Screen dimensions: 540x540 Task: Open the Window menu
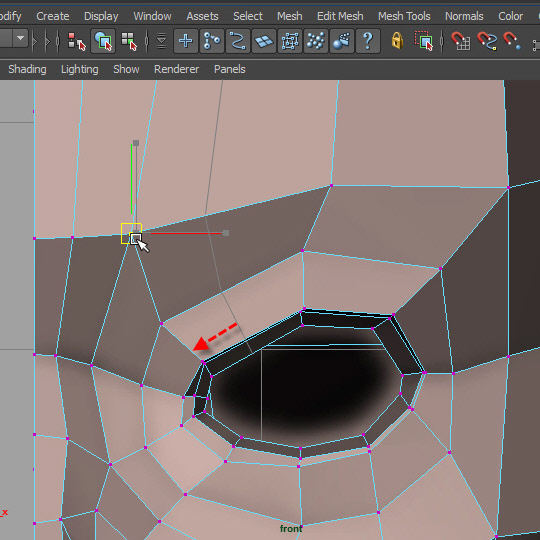pos(152,16)
